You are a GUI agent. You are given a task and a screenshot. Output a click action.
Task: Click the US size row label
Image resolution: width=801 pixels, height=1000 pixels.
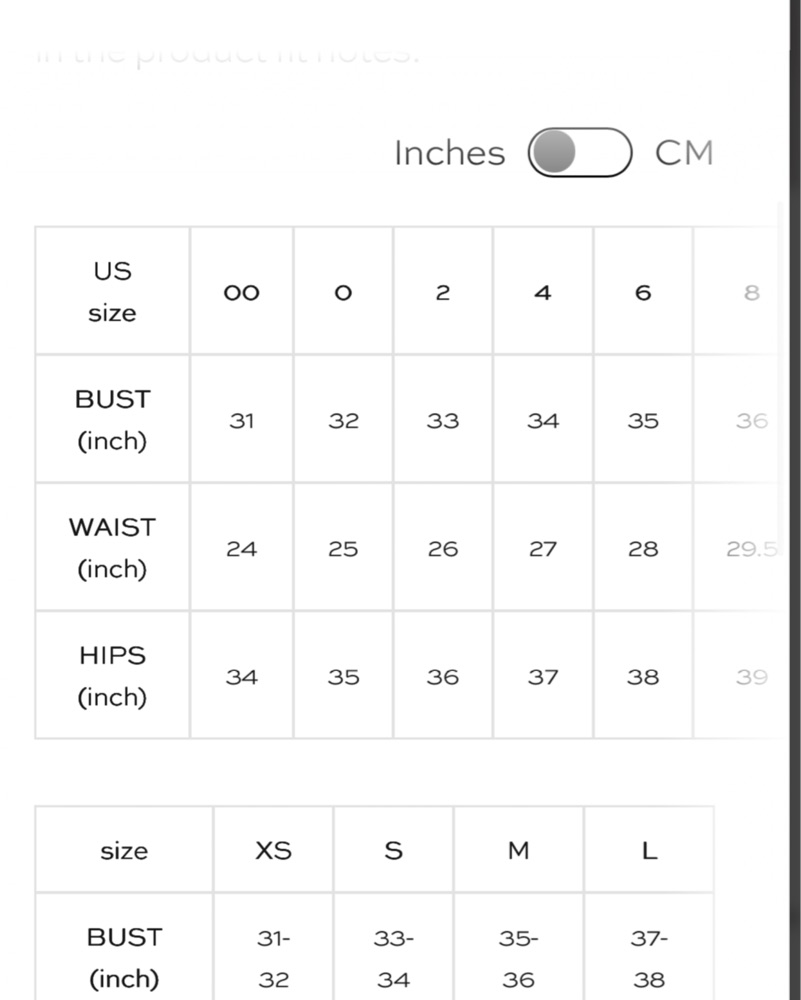(112, 292)
